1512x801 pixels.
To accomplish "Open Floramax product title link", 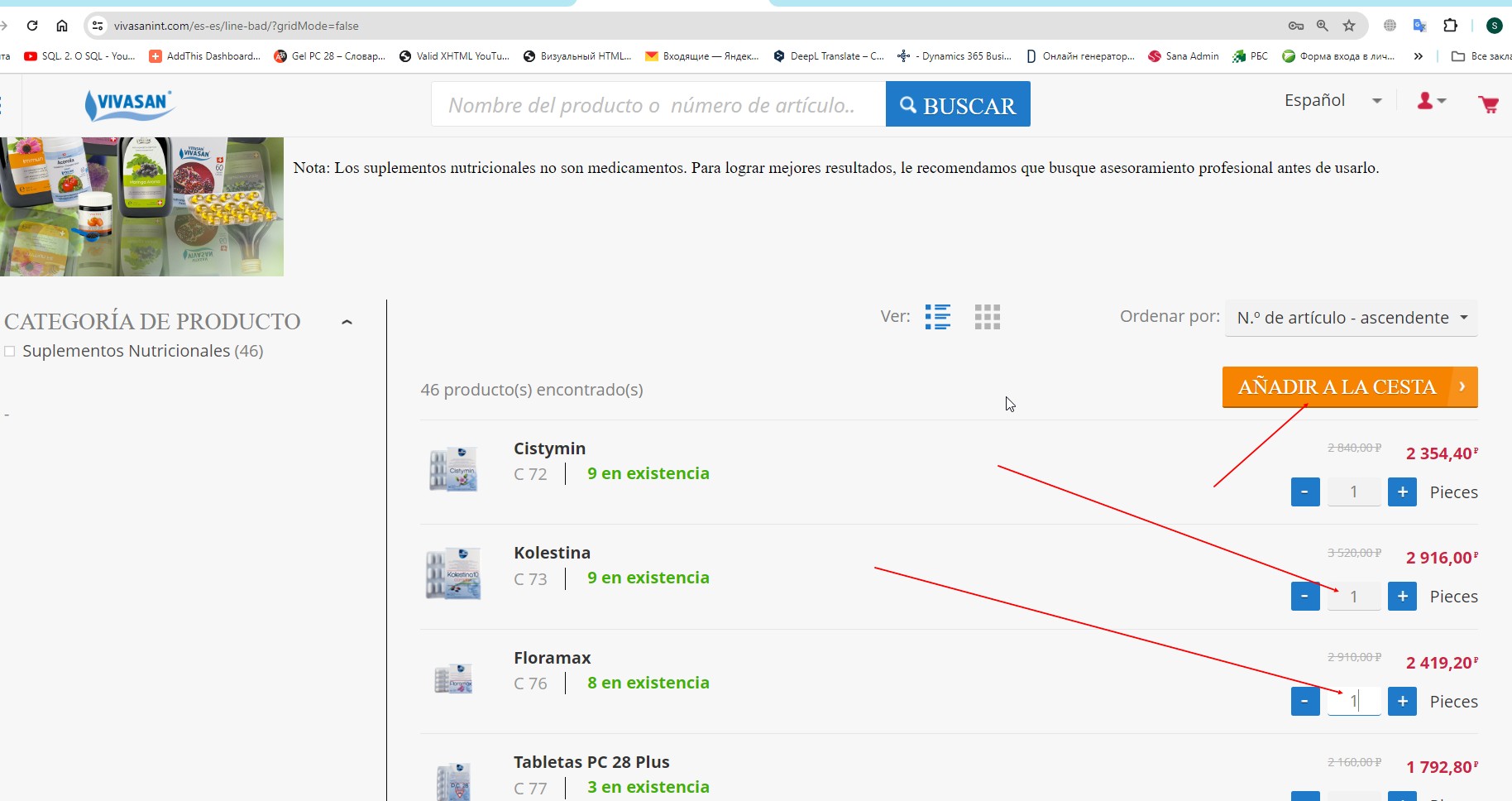I will click(x=552, y=658).
